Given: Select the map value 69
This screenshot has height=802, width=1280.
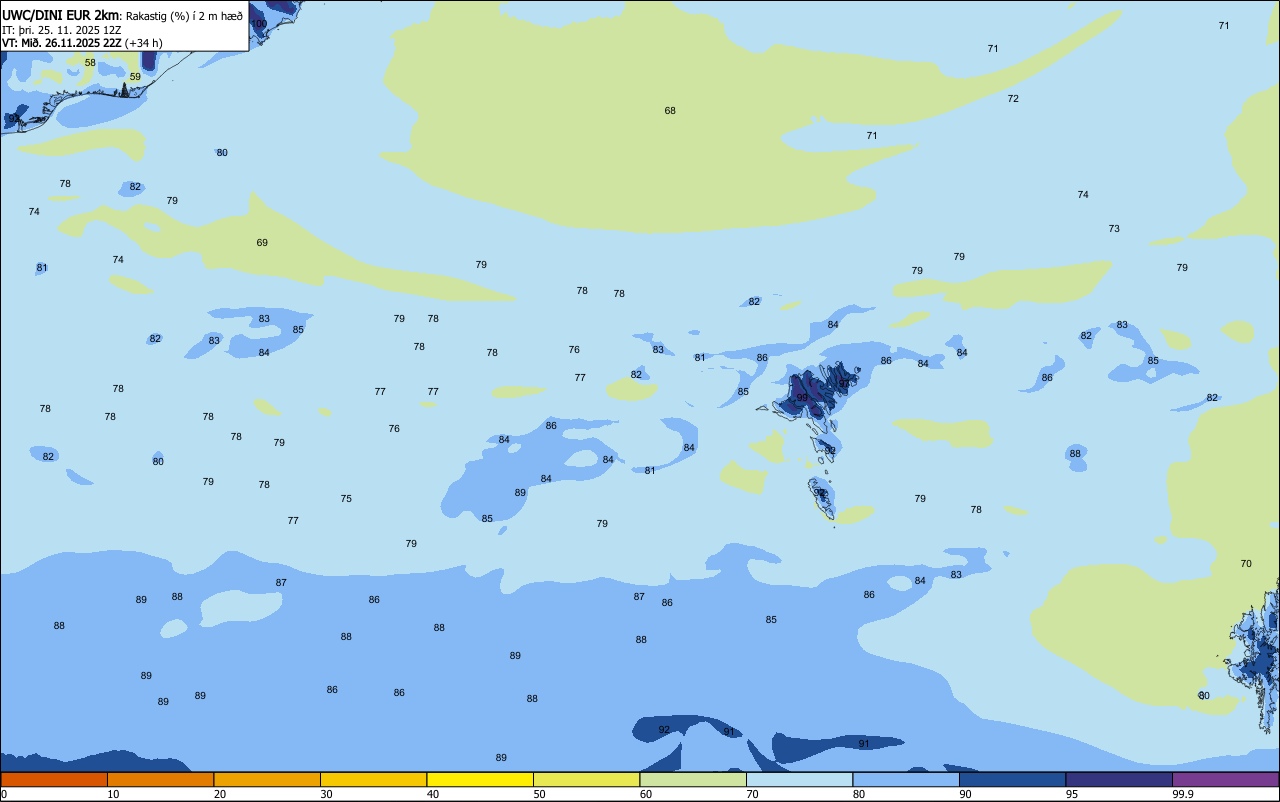Looking at the screenshot, I should pos(262,243).
